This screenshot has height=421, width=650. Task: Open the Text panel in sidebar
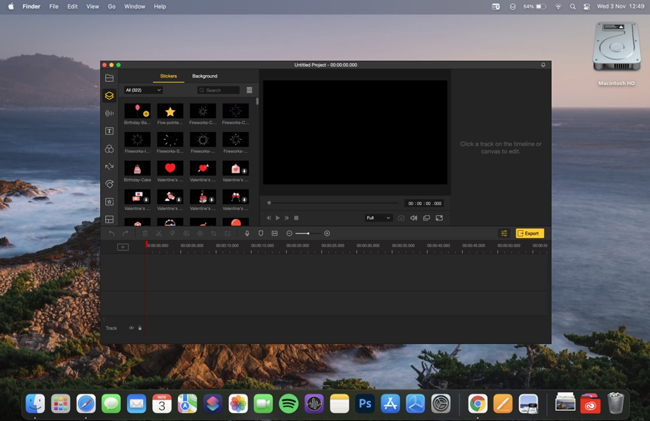click(109, 131)
